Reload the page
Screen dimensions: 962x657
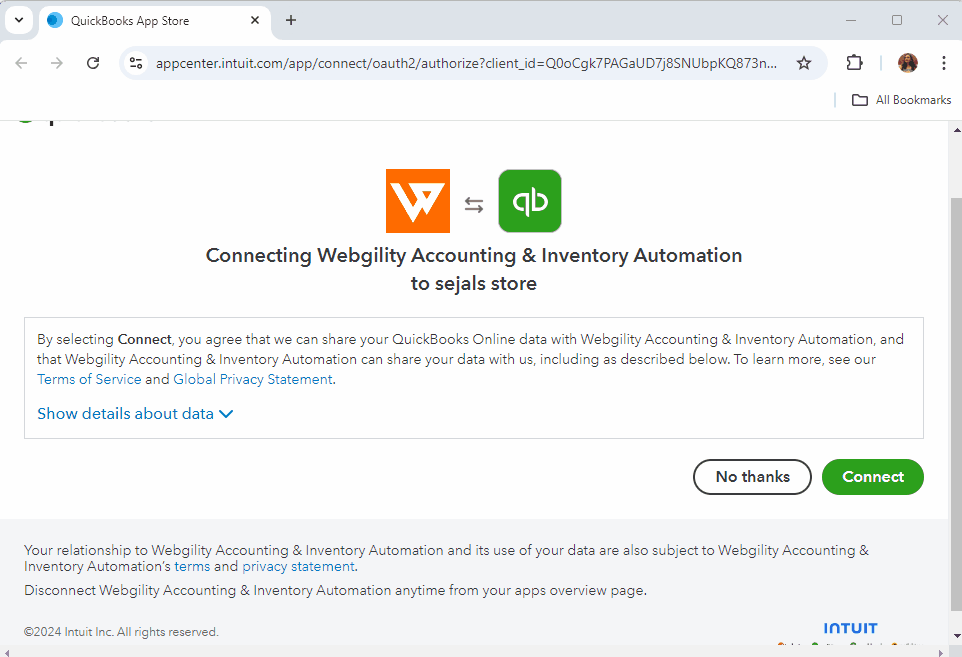pos(93,63)
